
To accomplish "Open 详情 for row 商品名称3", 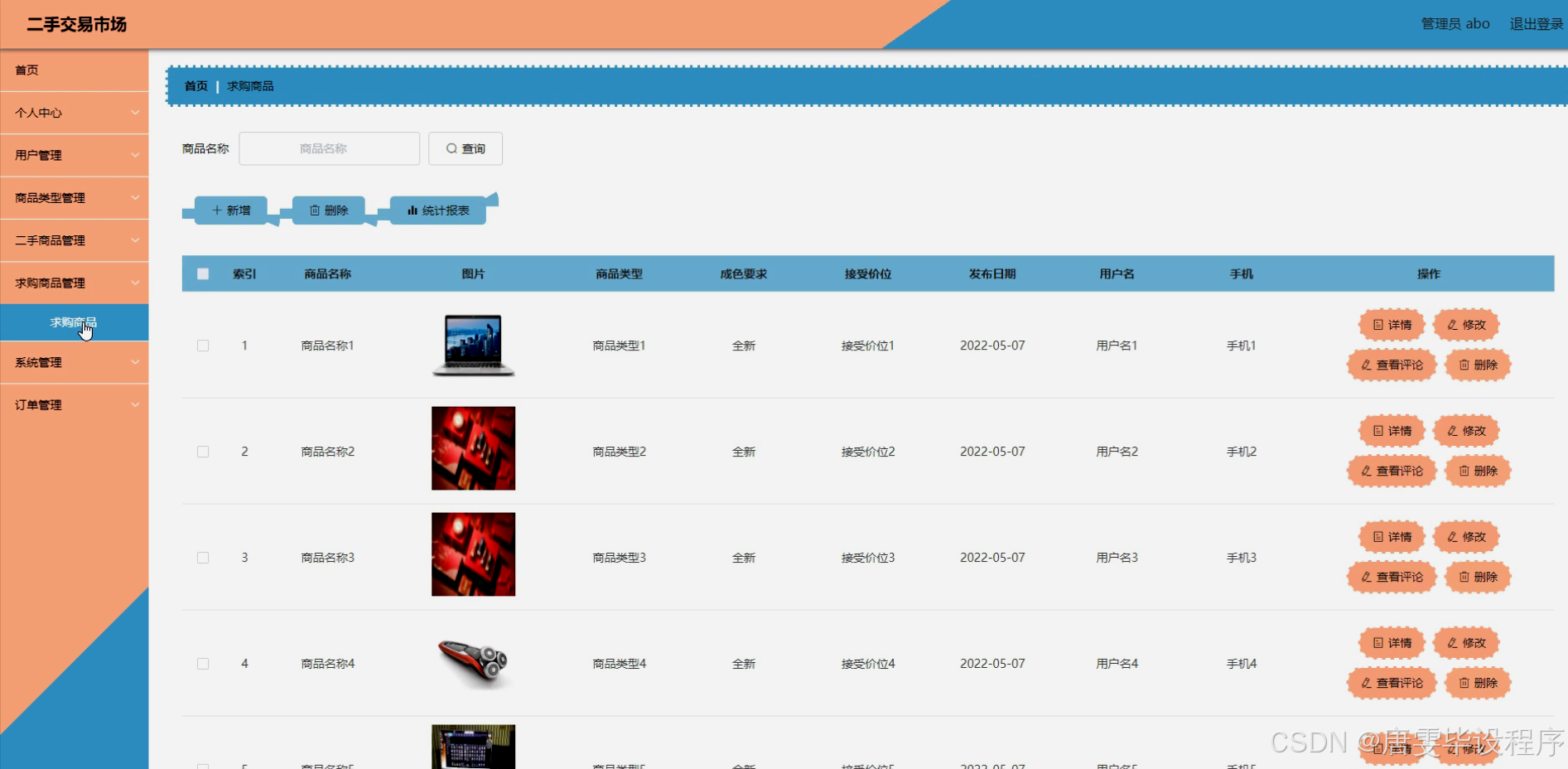I will [x=1392, y=537].
